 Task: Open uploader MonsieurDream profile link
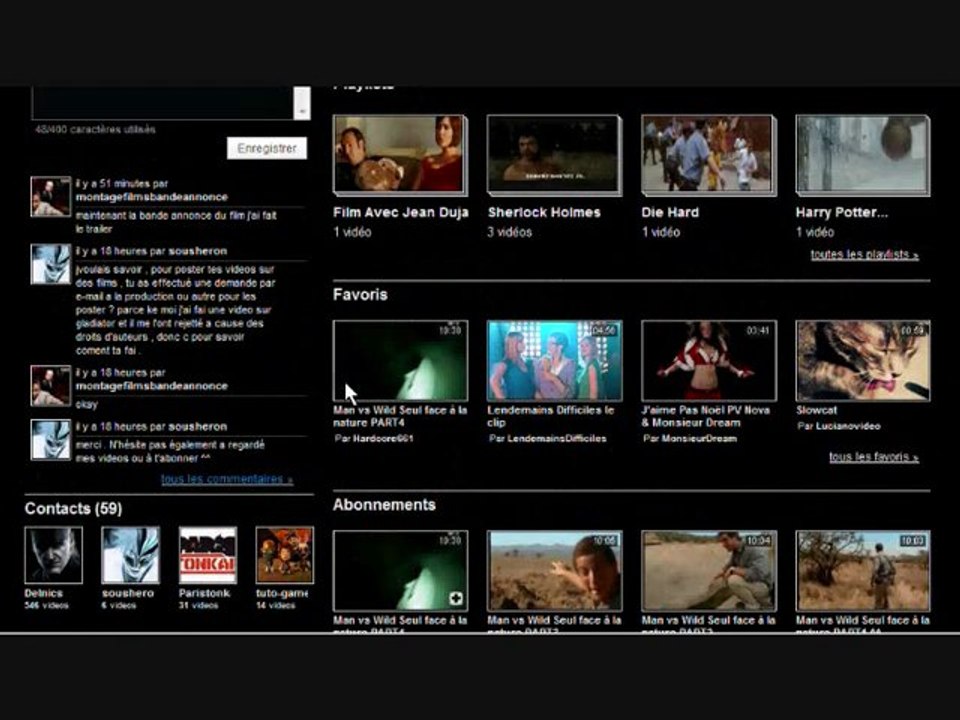(699, 438)
